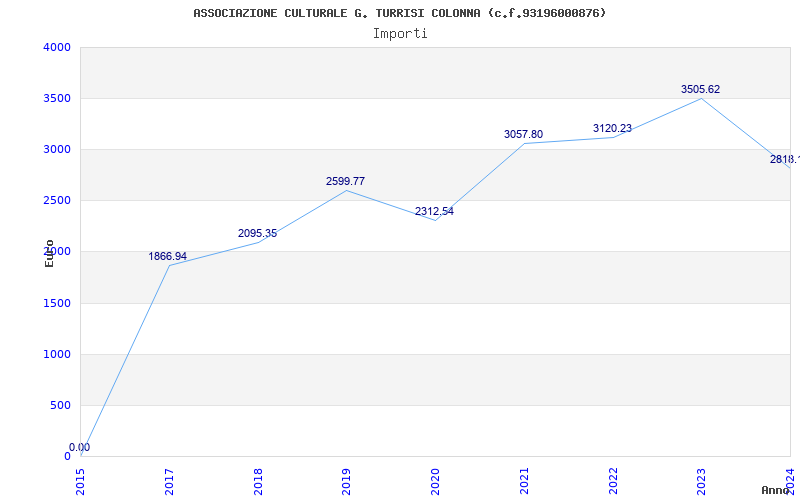Select data label 3057.80
The height and width of the screenshot is (500, 800).
pos(523,134)
